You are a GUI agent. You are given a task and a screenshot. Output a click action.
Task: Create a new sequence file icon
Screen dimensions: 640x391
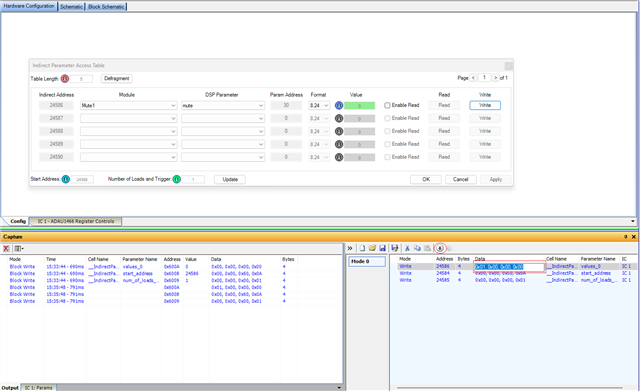tap(362, 248)
